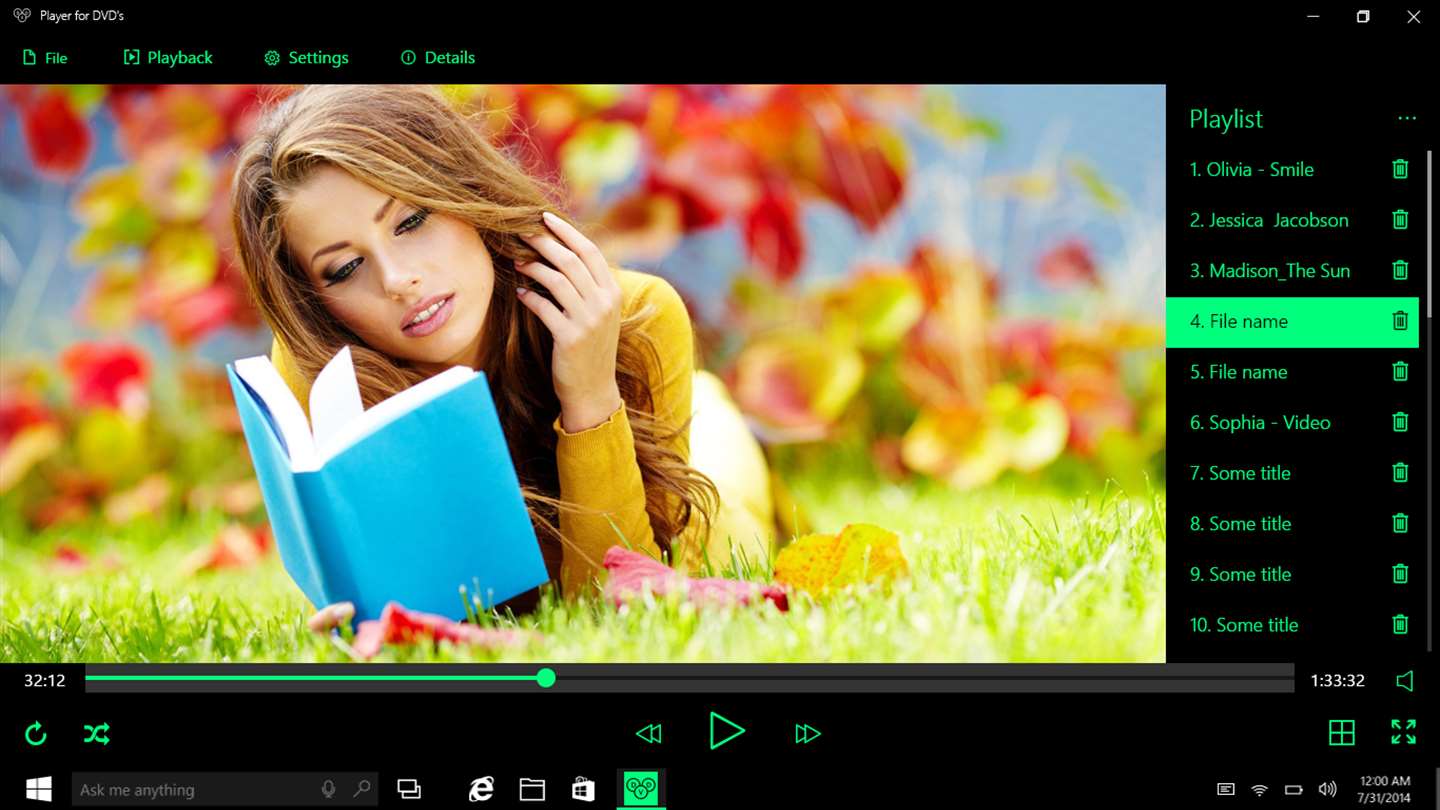1440x810 pixels.
Task: Select highlighted 4. File name entry
Action: 1292,321
